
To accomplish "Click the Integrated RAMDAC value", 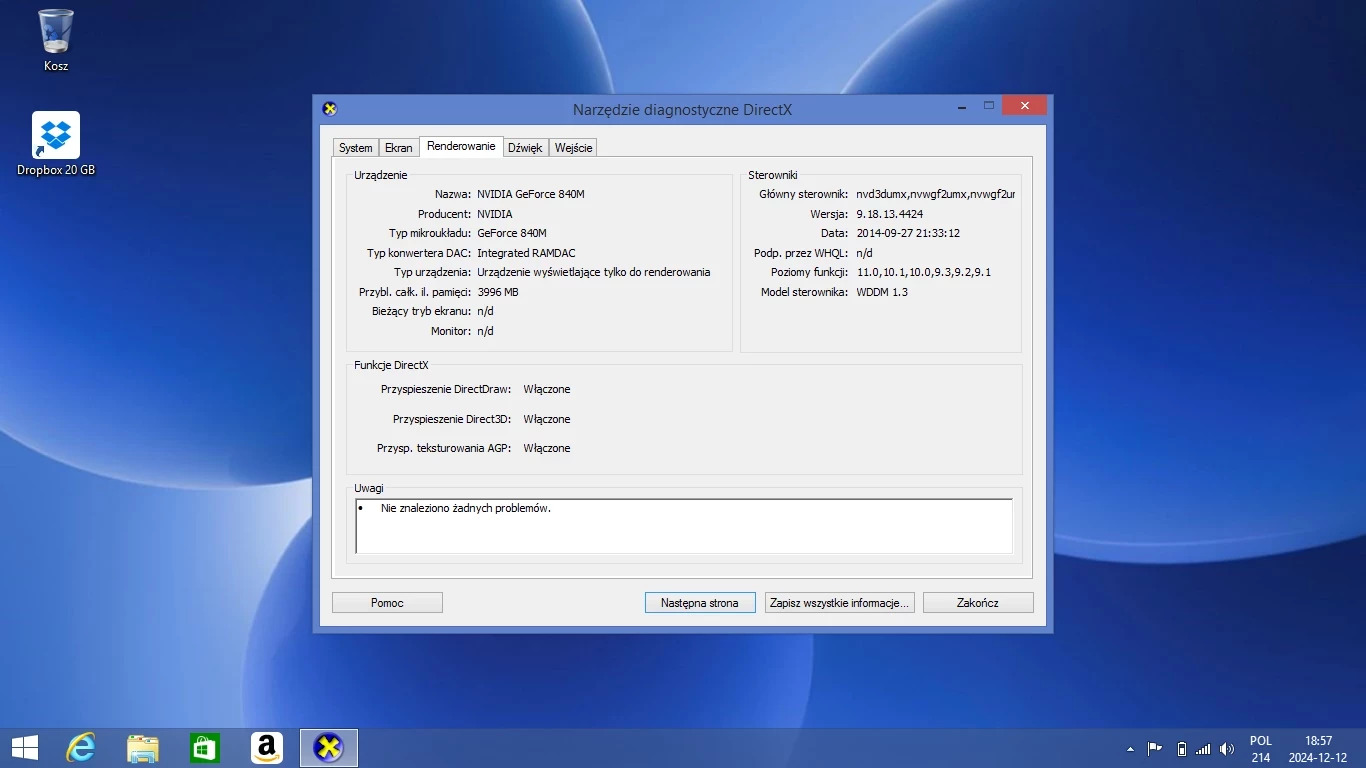I will [526, 253].
